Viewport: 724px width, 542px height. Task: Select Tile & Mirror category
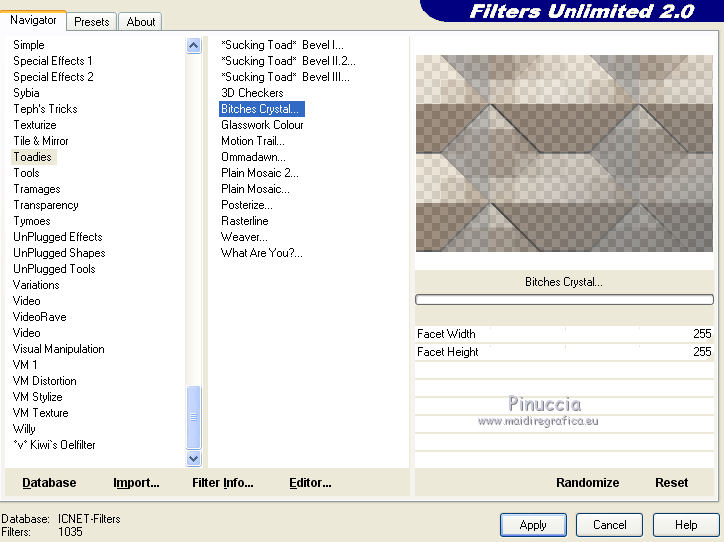pos(41,141)
